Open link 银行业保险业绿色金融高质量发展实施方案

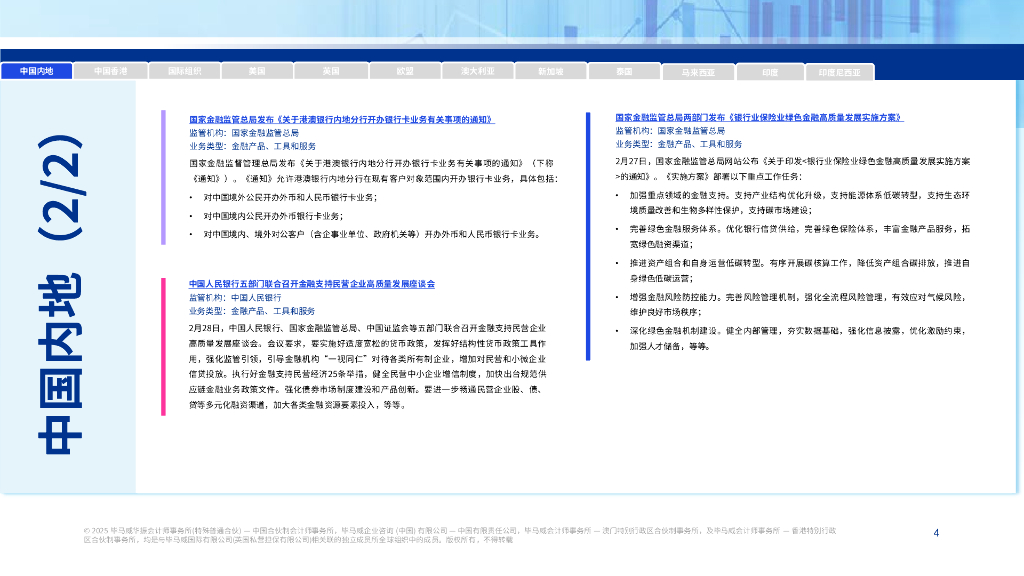tap(759, 118)
